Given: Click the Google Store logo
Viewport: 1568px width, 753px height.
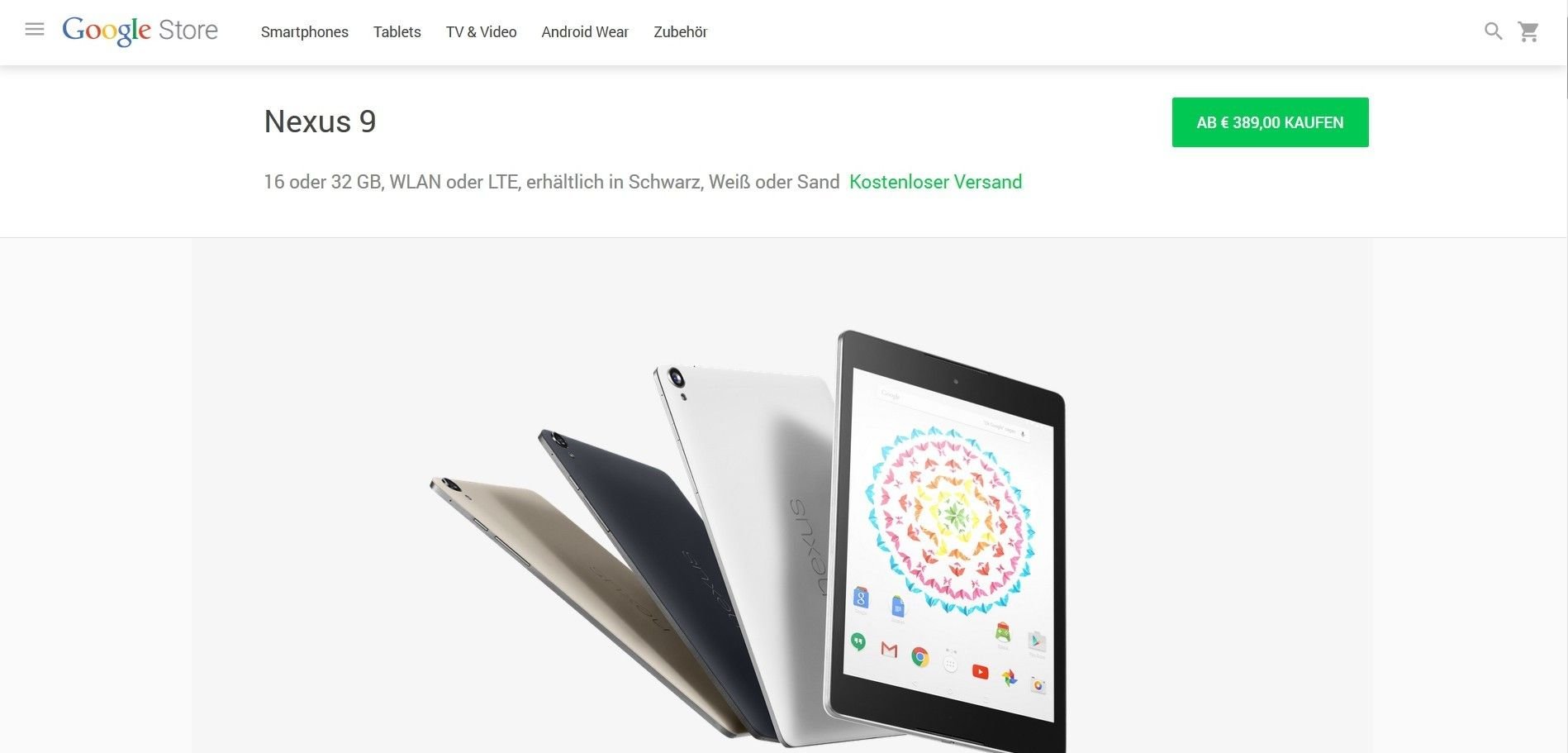Looking at the screenshot, I should (140, 31).
